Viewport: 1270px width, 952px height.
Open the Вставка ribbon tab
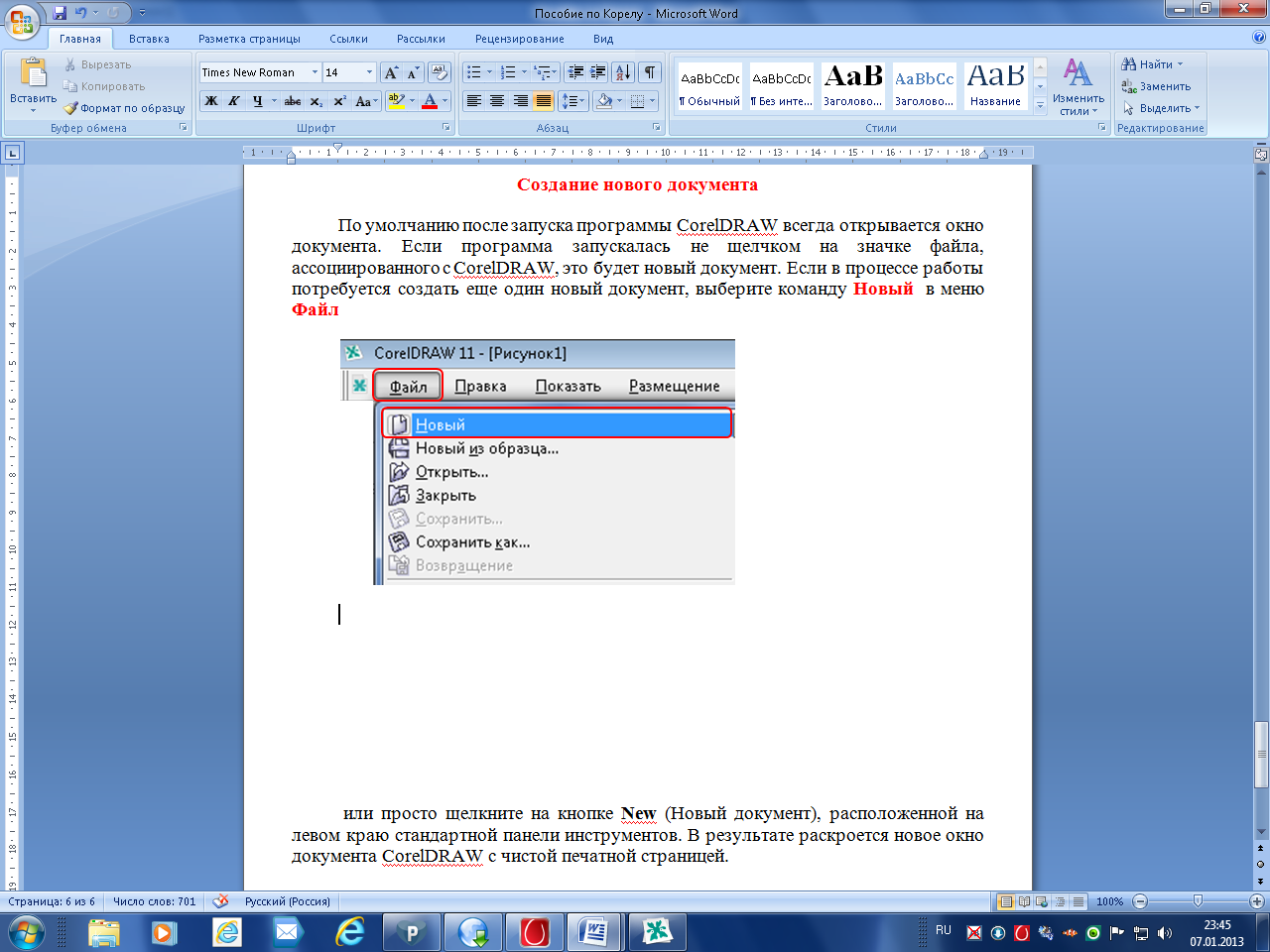click(x=149, y=39)
